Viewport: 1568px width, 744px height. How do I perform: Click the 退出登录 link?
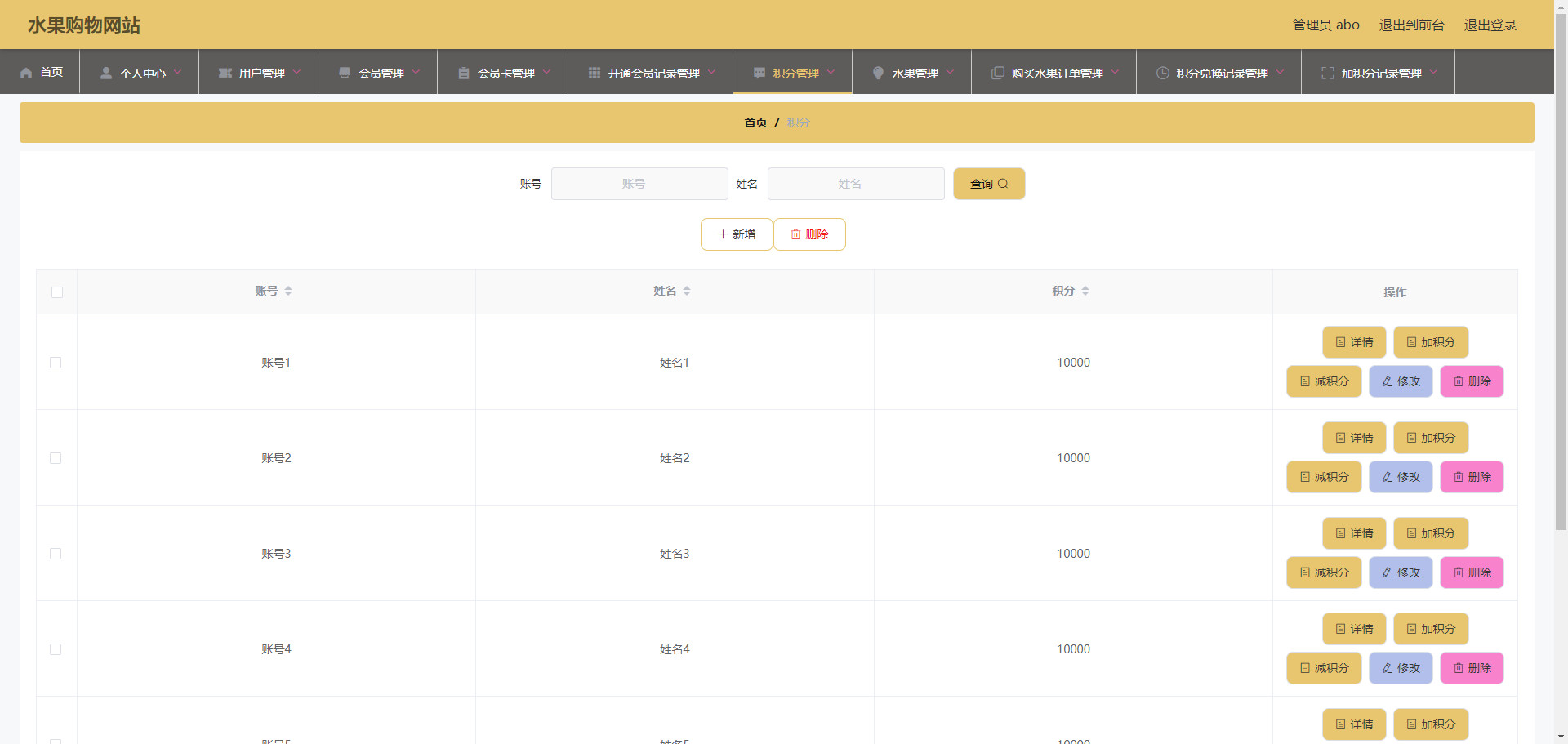1490,25
